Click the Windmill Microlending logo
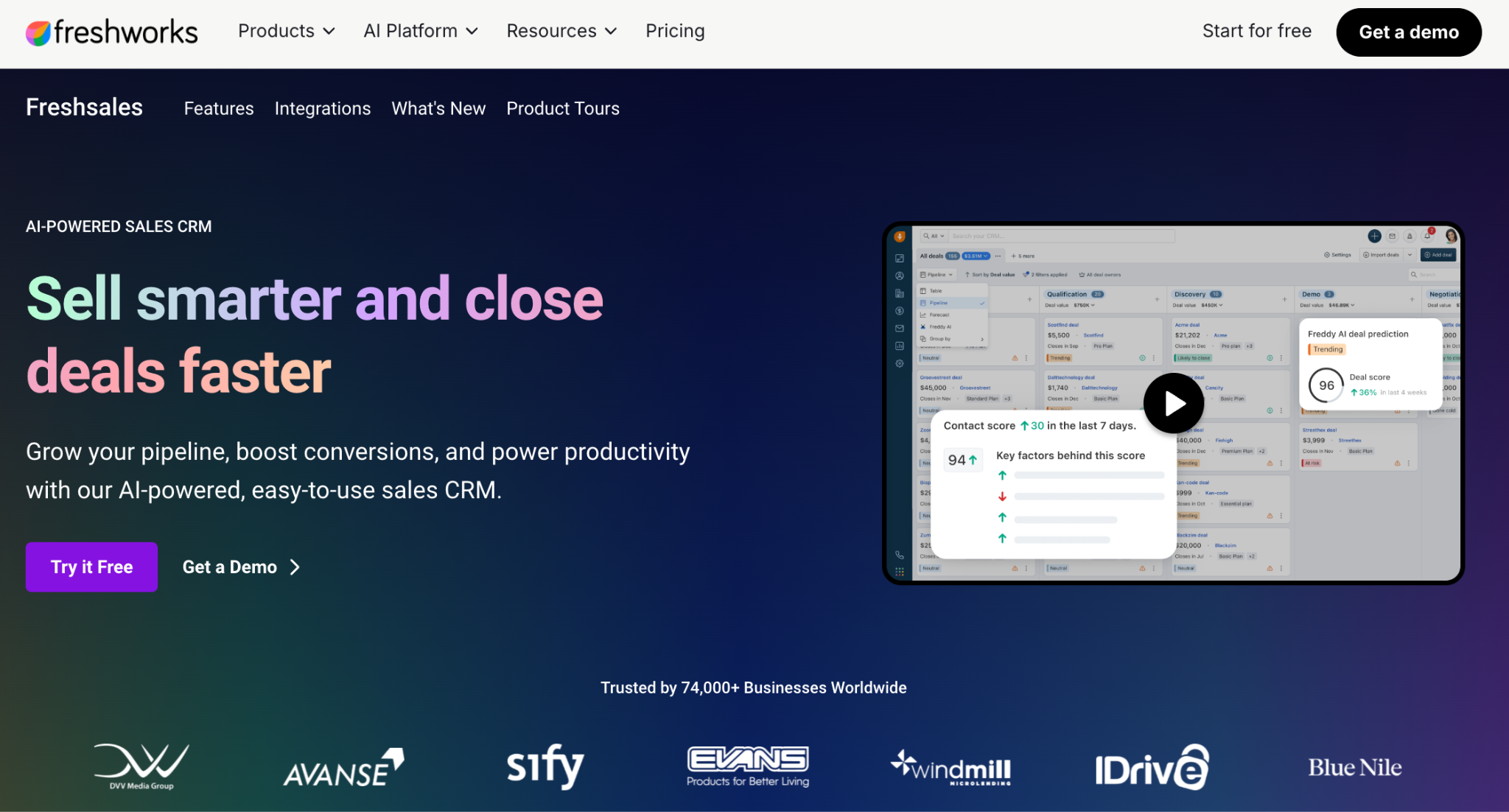Viewport: 1509px width, 812px height. click(950, 768)
